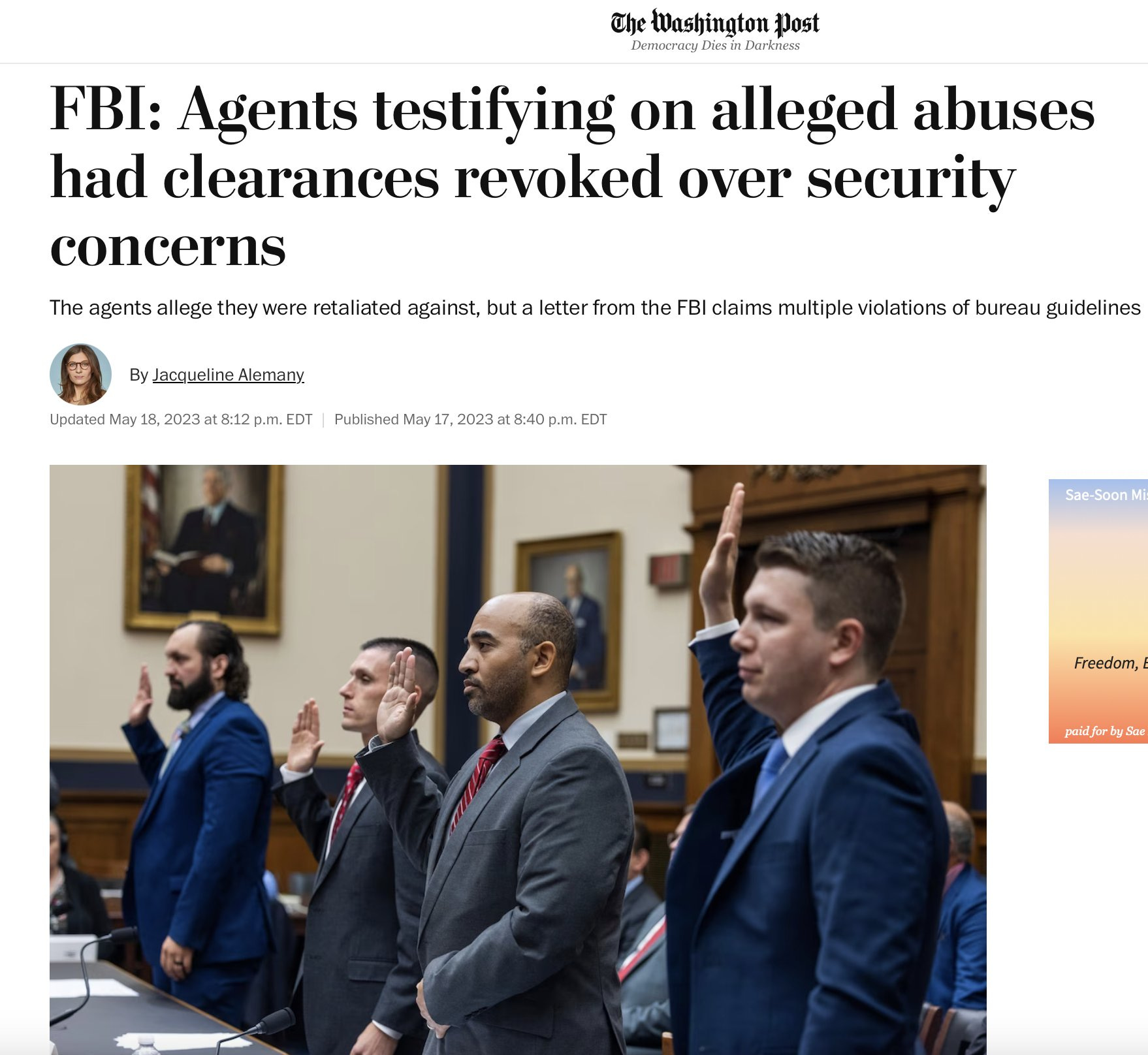
Task: Select the article headline about FBI agents
Action: tap(572, 177)
